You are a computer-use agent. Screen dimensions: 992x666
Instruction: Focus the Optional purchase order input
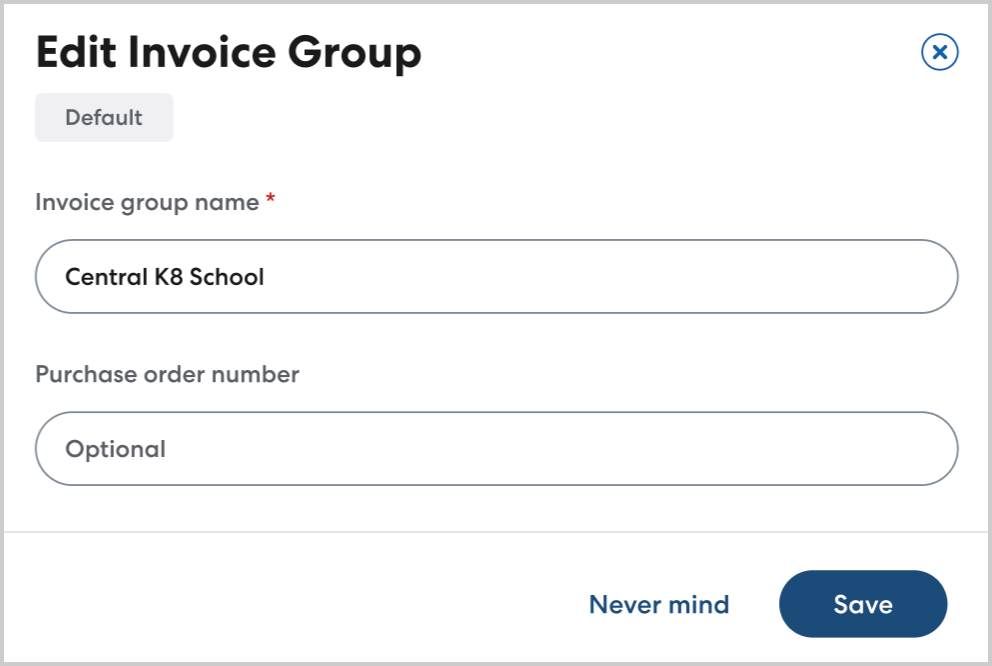[x=495, y=448]
